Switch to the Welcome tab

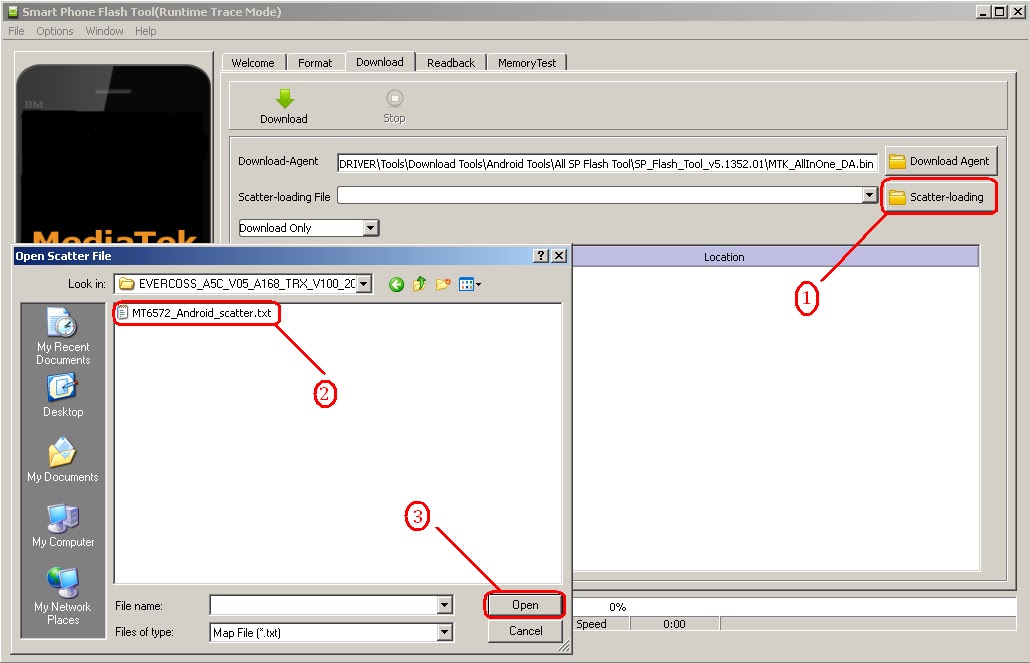point(253,62)
